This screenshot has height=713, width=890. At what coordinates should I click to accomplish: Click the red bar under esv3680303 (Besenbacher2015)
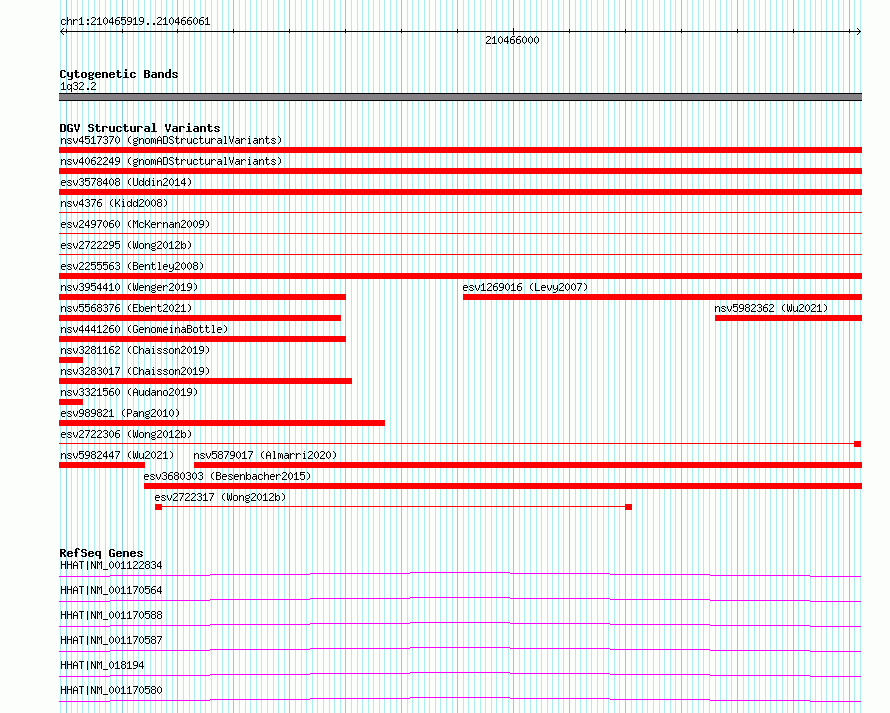(x=503, y=486)
